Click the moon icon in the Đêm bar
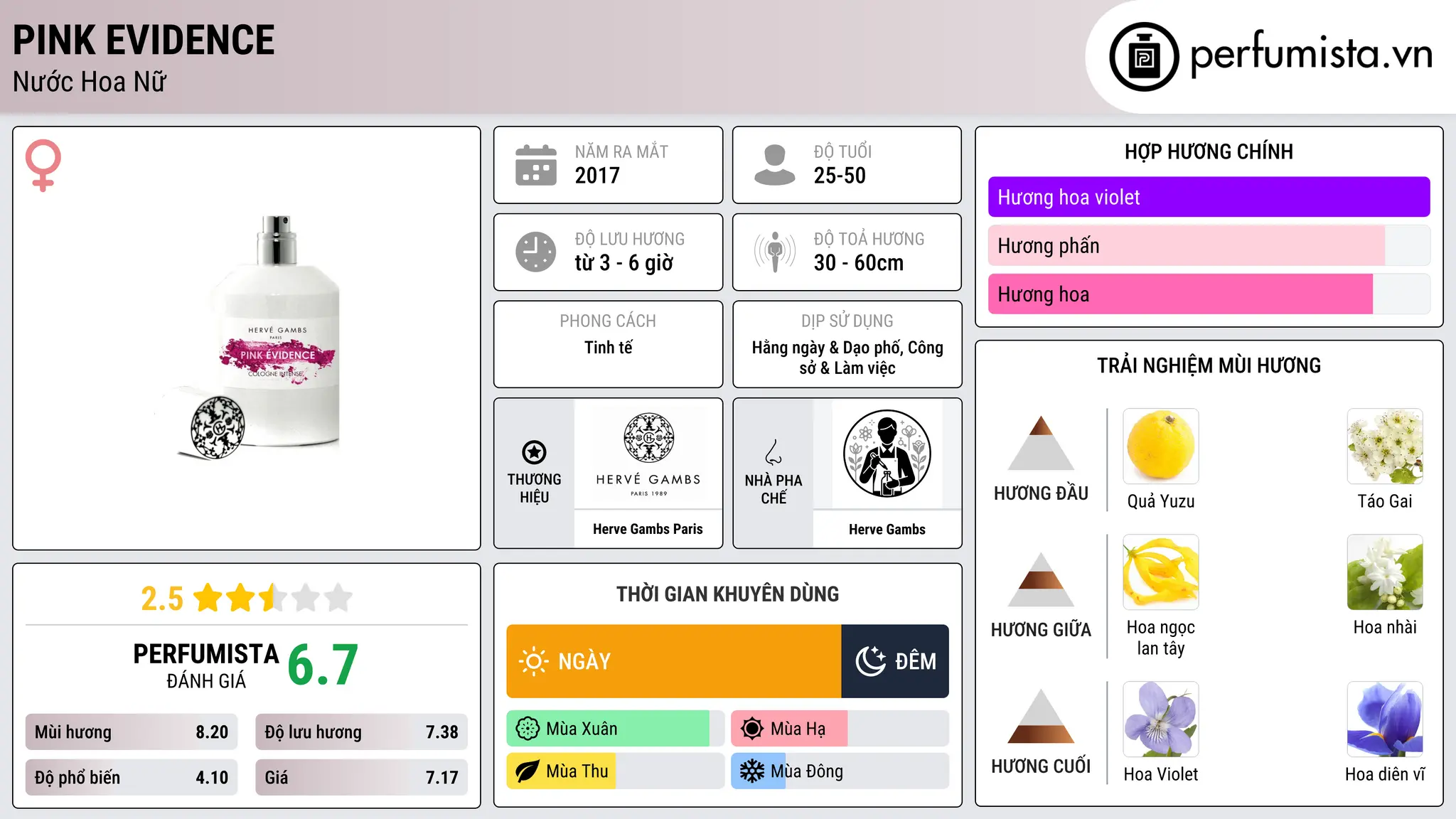This screenshot has height=819, width=1456. pos(870,661)
